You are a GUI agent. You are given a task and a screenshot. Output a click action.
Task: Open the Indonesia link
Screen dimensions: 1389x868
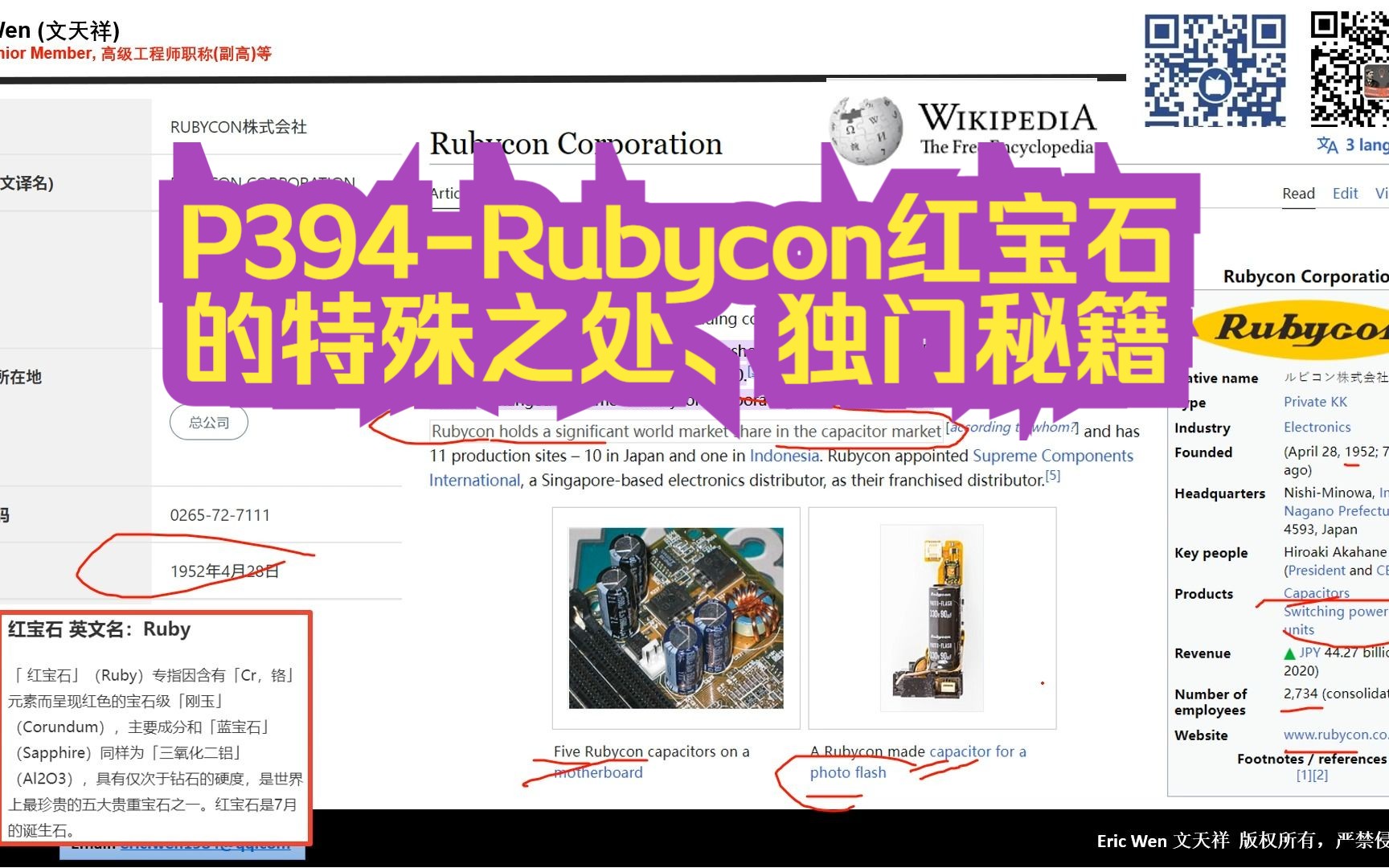[x=784, y=456]
